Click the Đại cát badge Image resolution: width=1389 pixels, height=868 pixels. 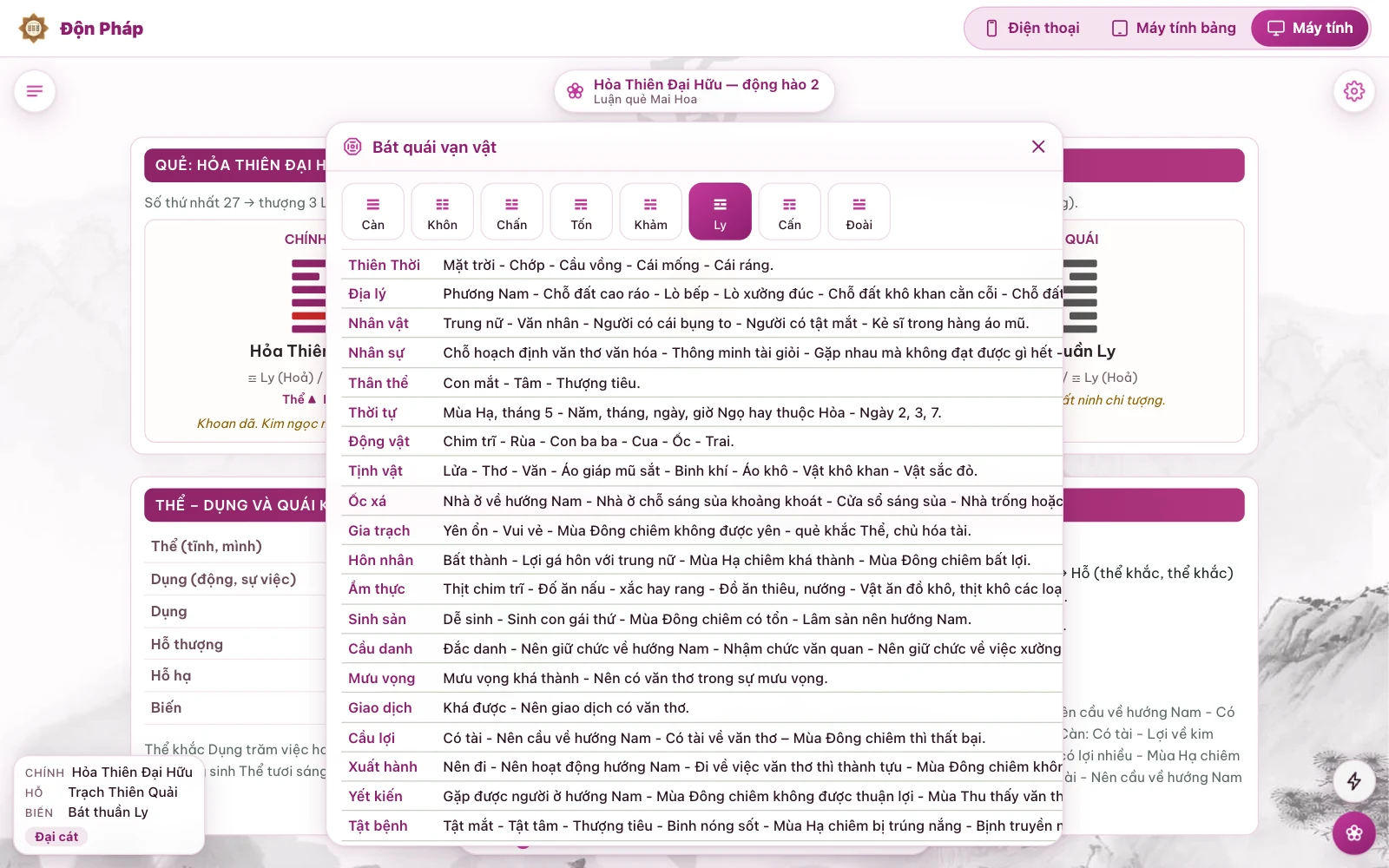click(x=56, y=837)
